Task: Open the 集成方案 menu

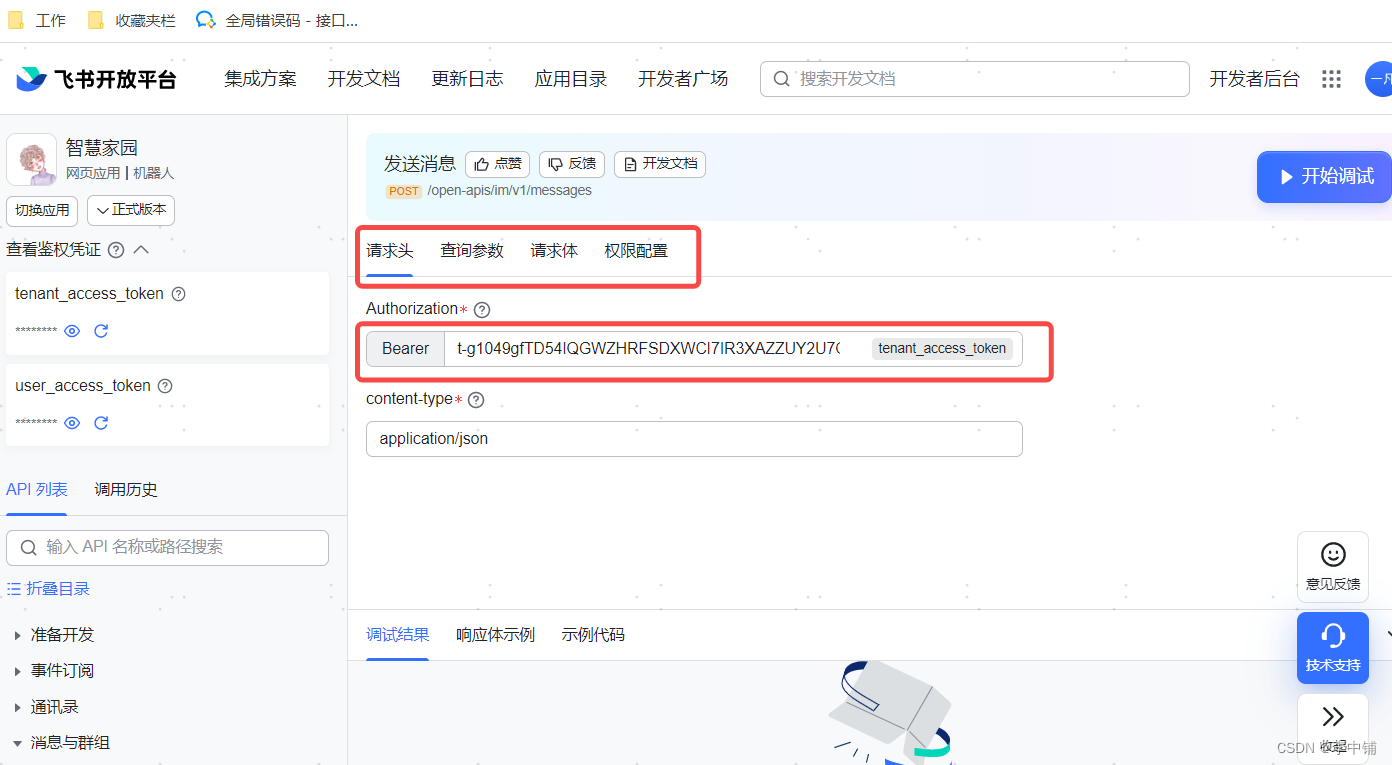Action: click(x=260, y=79)
